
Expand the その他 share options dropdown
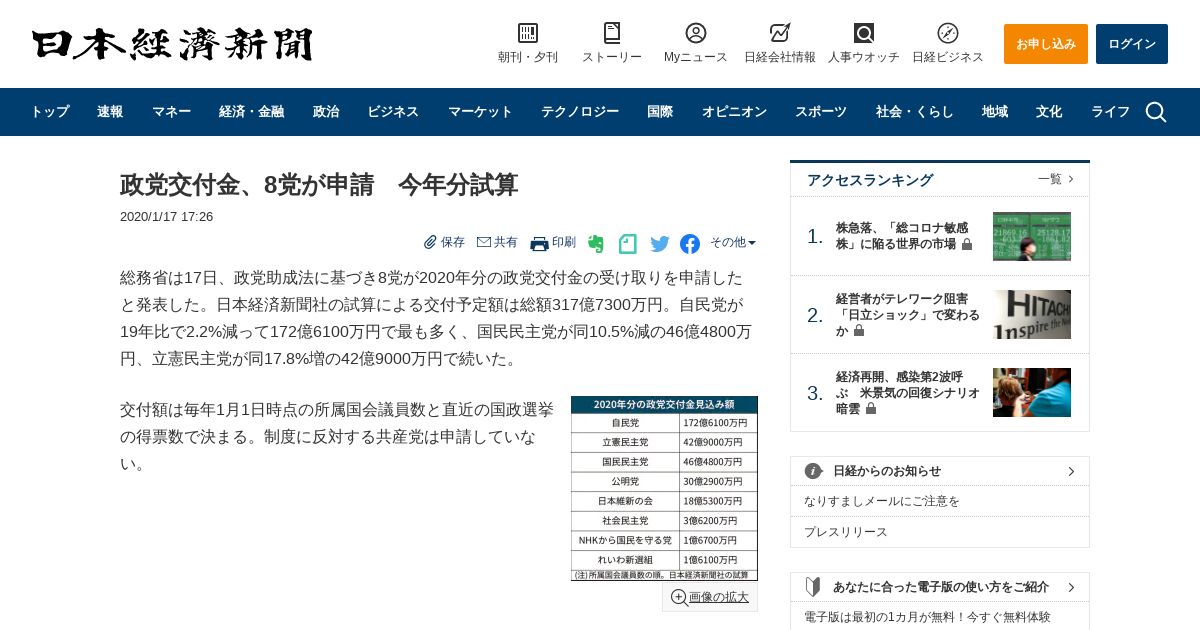coord(733,242)
